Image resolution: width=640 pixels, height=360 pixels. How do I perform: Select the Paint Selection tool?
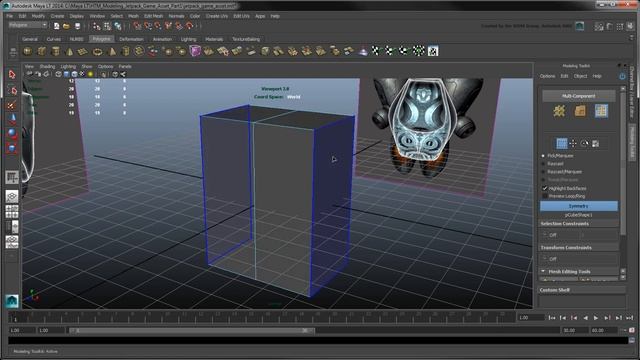pyautogui.click(x=12, y=105)
